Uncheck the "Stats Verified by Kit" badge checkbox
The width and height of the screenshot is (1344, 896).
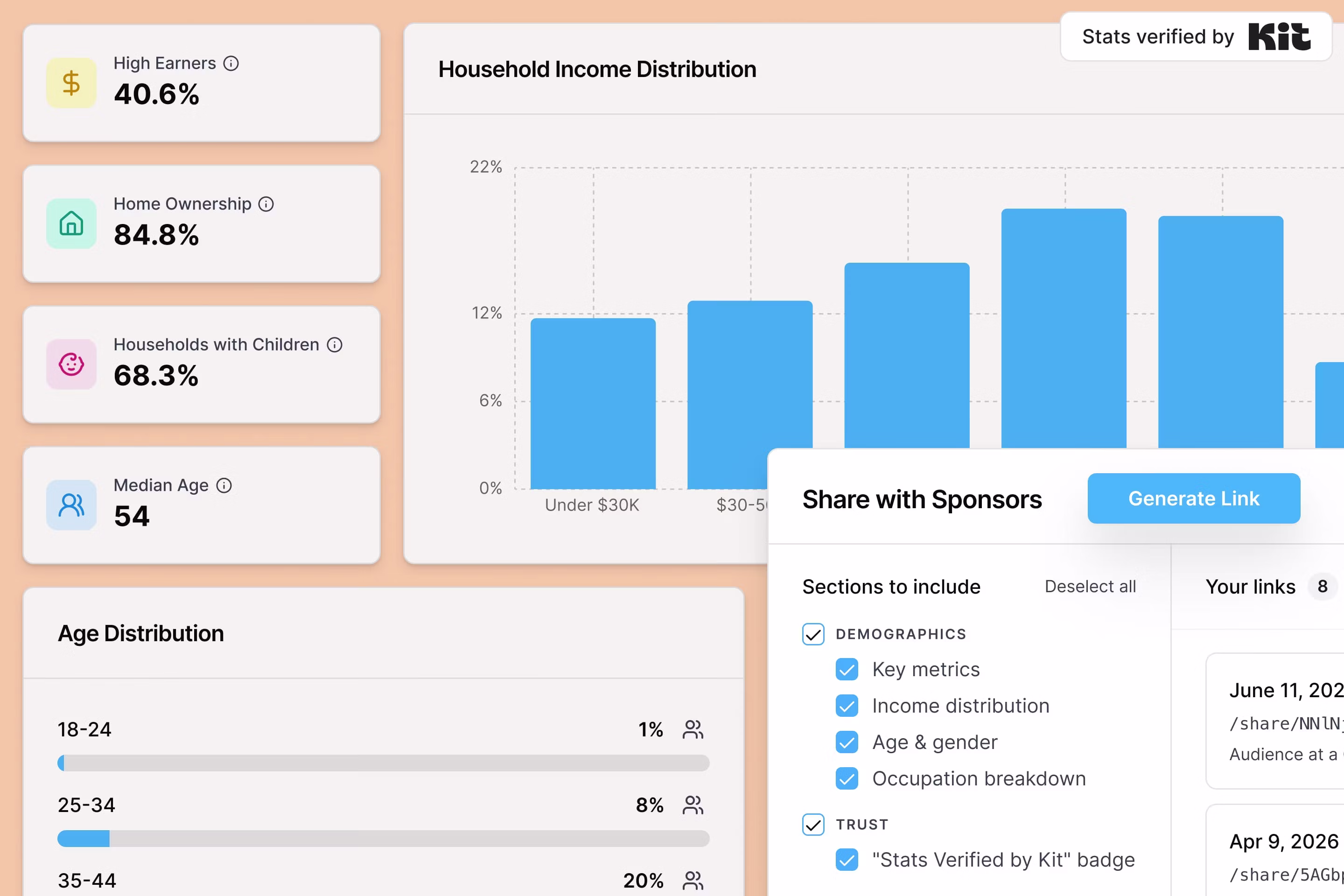847,860
